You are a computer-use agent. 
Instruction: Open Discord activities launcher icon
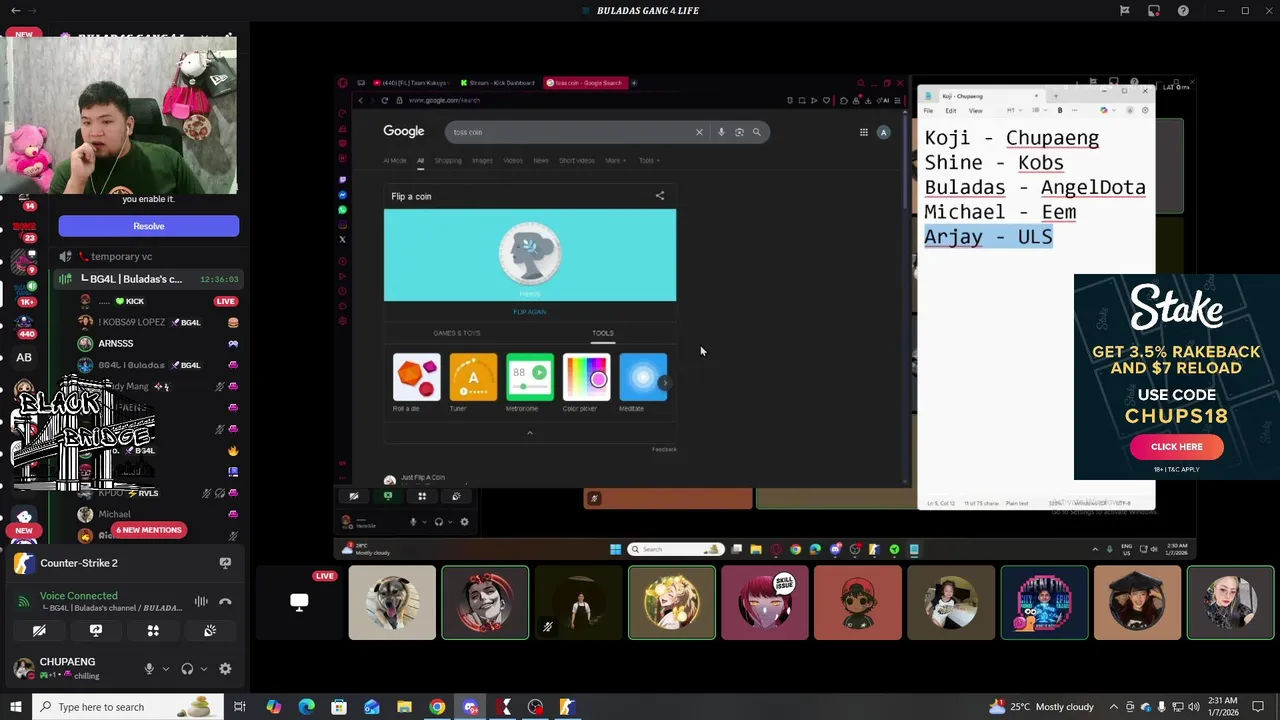click(x=153, y=631)
